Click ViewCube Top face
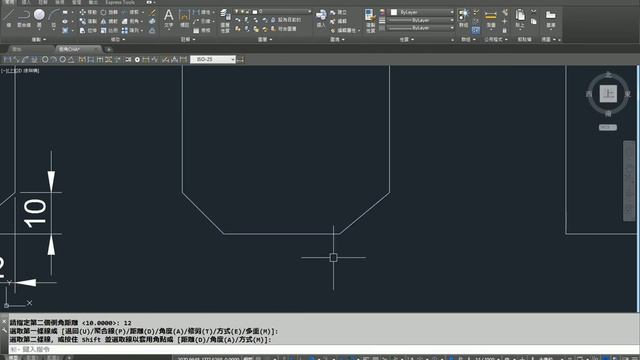This screenshot has width=640, height=360. point(608,94)
